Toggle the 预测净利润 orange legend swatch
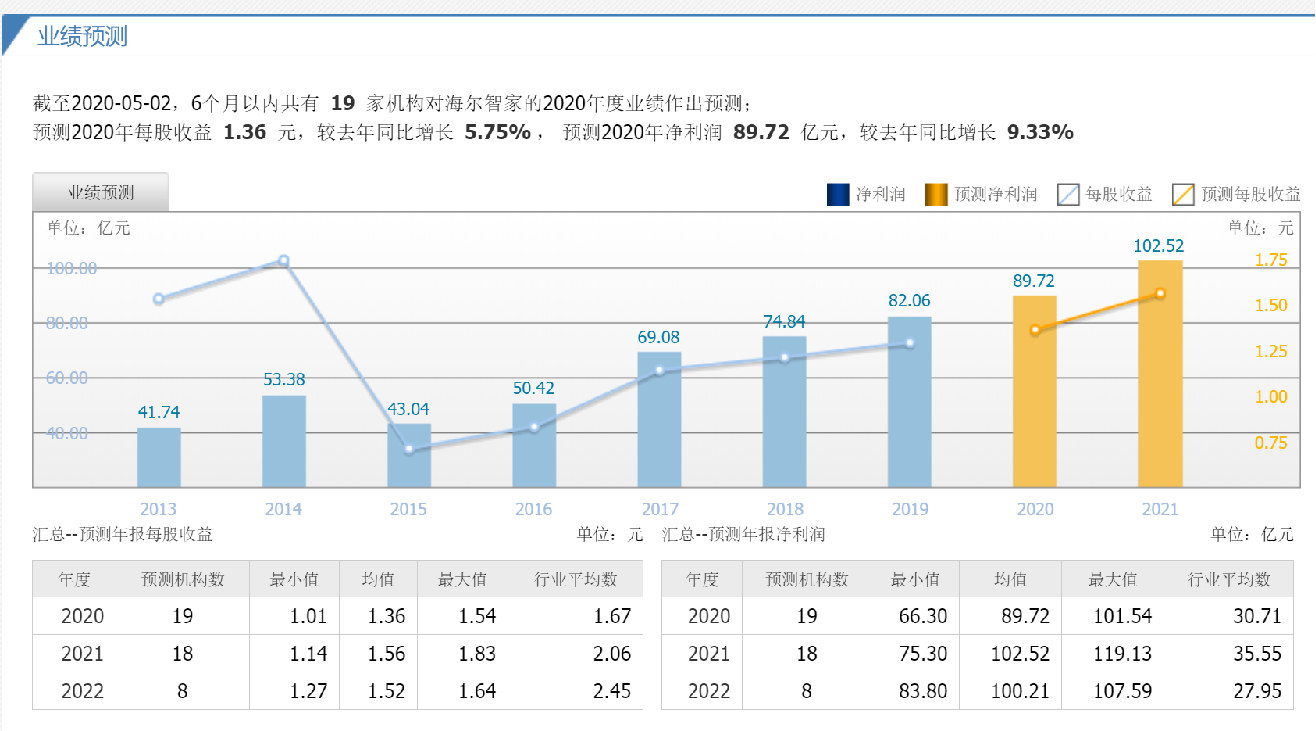This screenshot has height=731, width=1316. click(x=936, y=195)
